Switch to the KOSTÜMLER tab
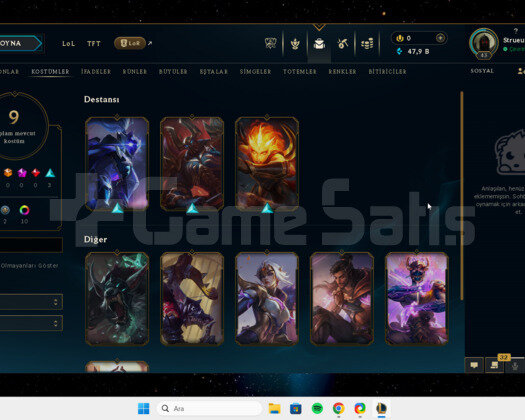 click(50, 71)
